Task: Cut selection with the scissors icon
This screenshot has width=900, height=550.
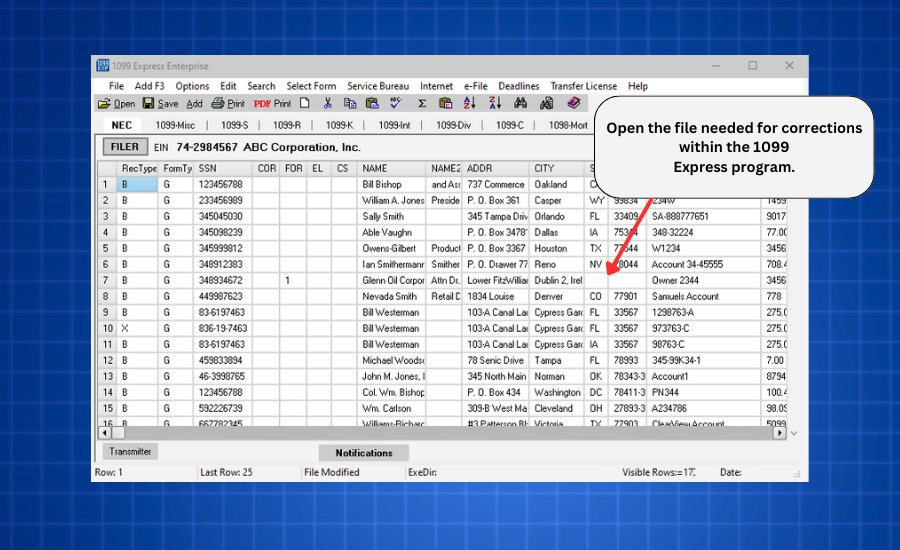Action: coord(327,103)
